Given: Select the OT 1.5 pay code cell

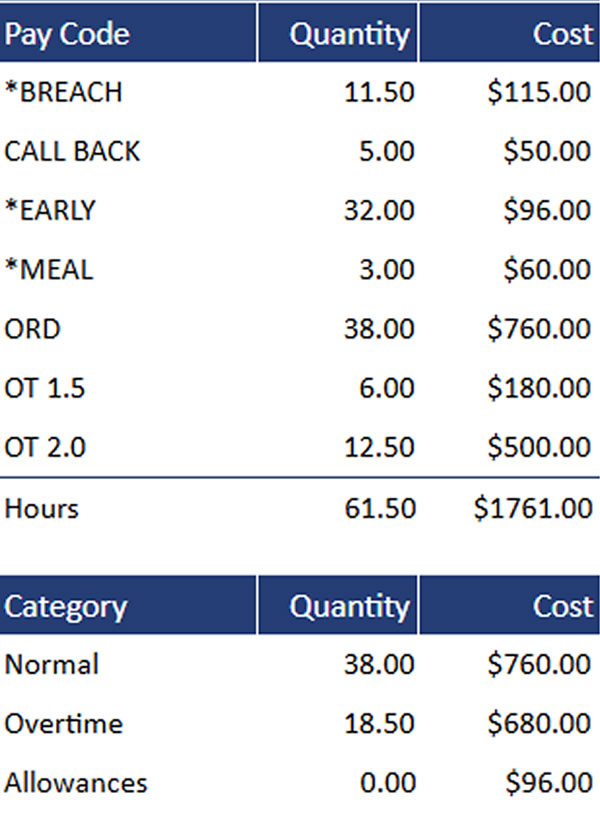Looking at the screenshot, I should (x=45, y=387).
